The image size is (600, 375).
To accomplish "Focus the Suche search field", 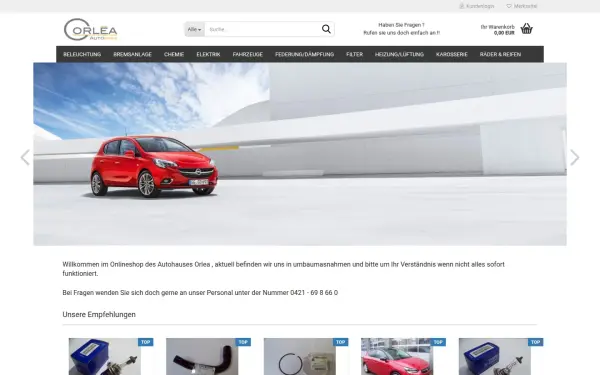I will (262, 29).
